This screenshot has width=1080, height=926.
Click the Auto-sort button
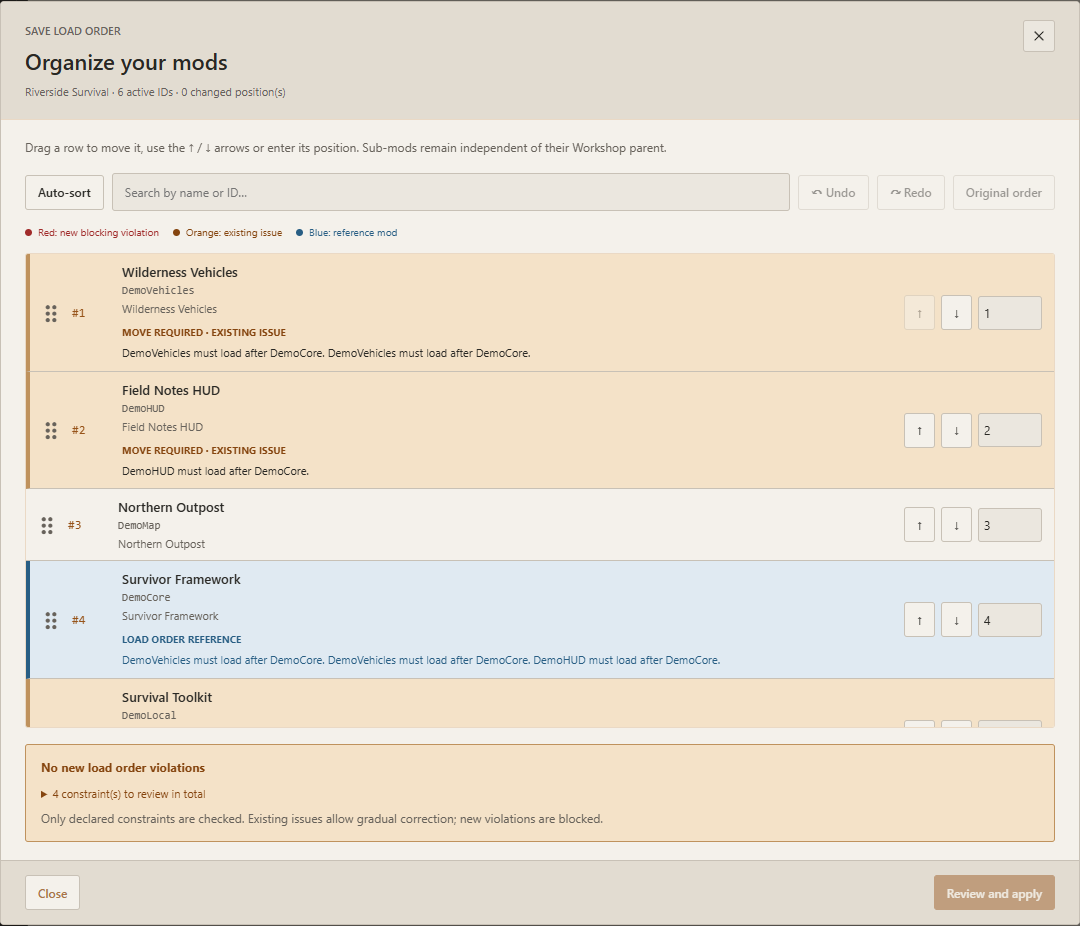64,193
